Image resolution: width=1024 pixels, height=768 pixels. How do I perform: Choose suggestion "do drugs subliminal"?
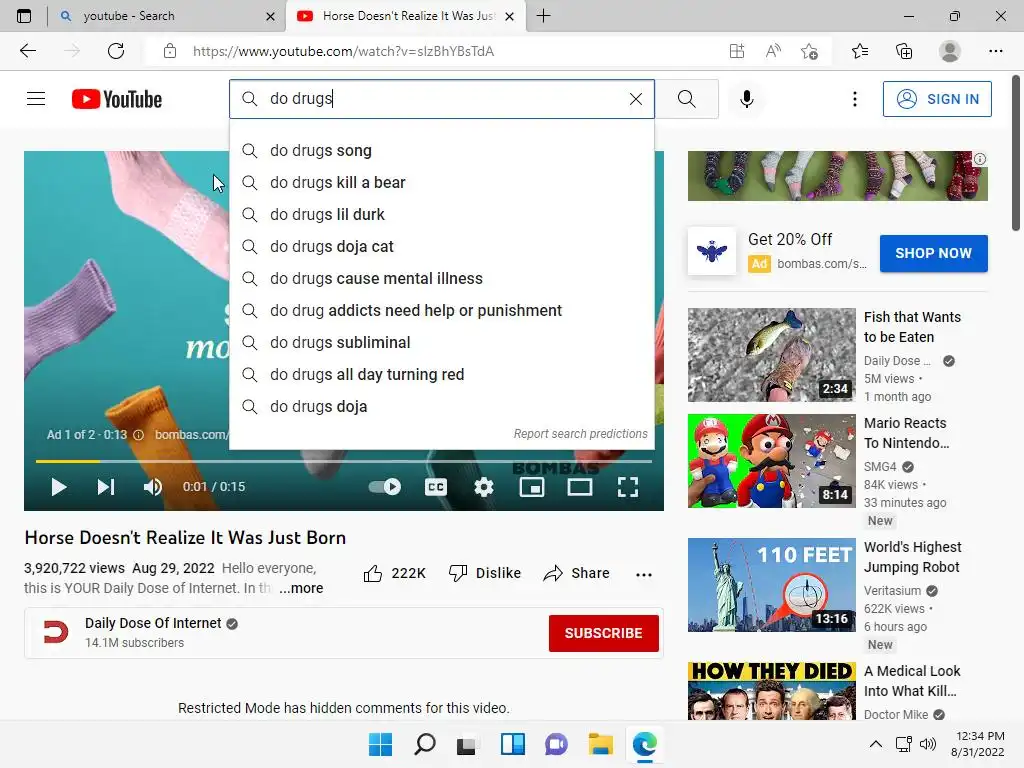[441, 342]
